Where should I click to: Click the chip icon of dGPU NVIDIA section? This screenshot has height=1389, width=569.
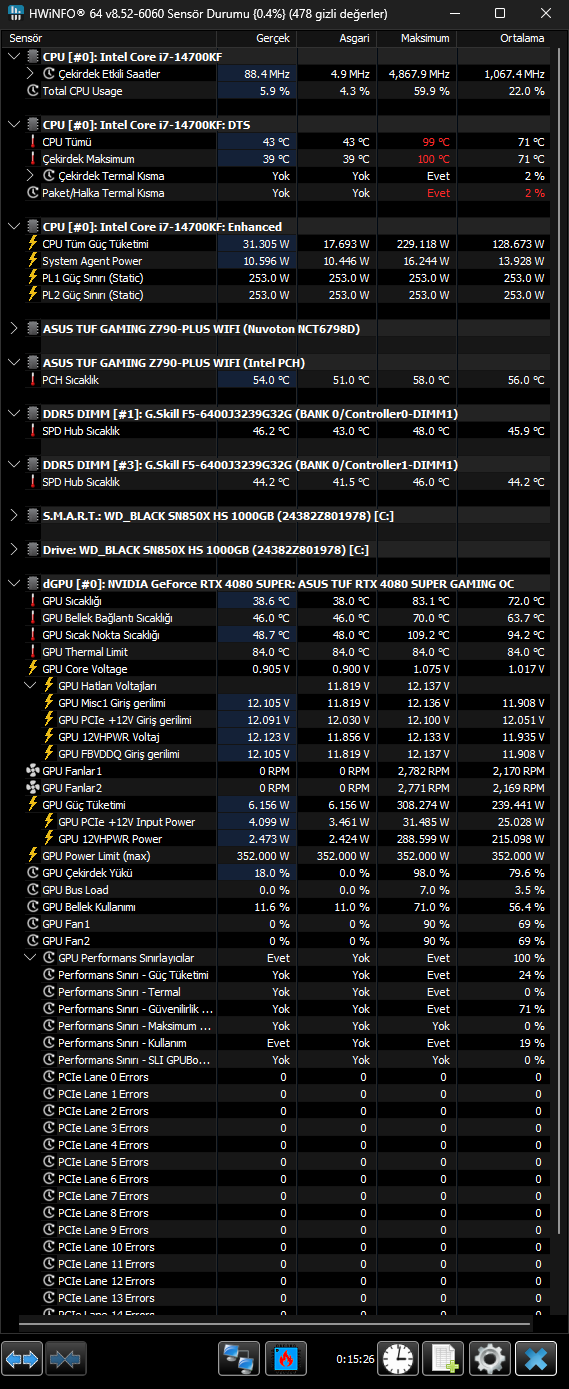tap(33, 584)
